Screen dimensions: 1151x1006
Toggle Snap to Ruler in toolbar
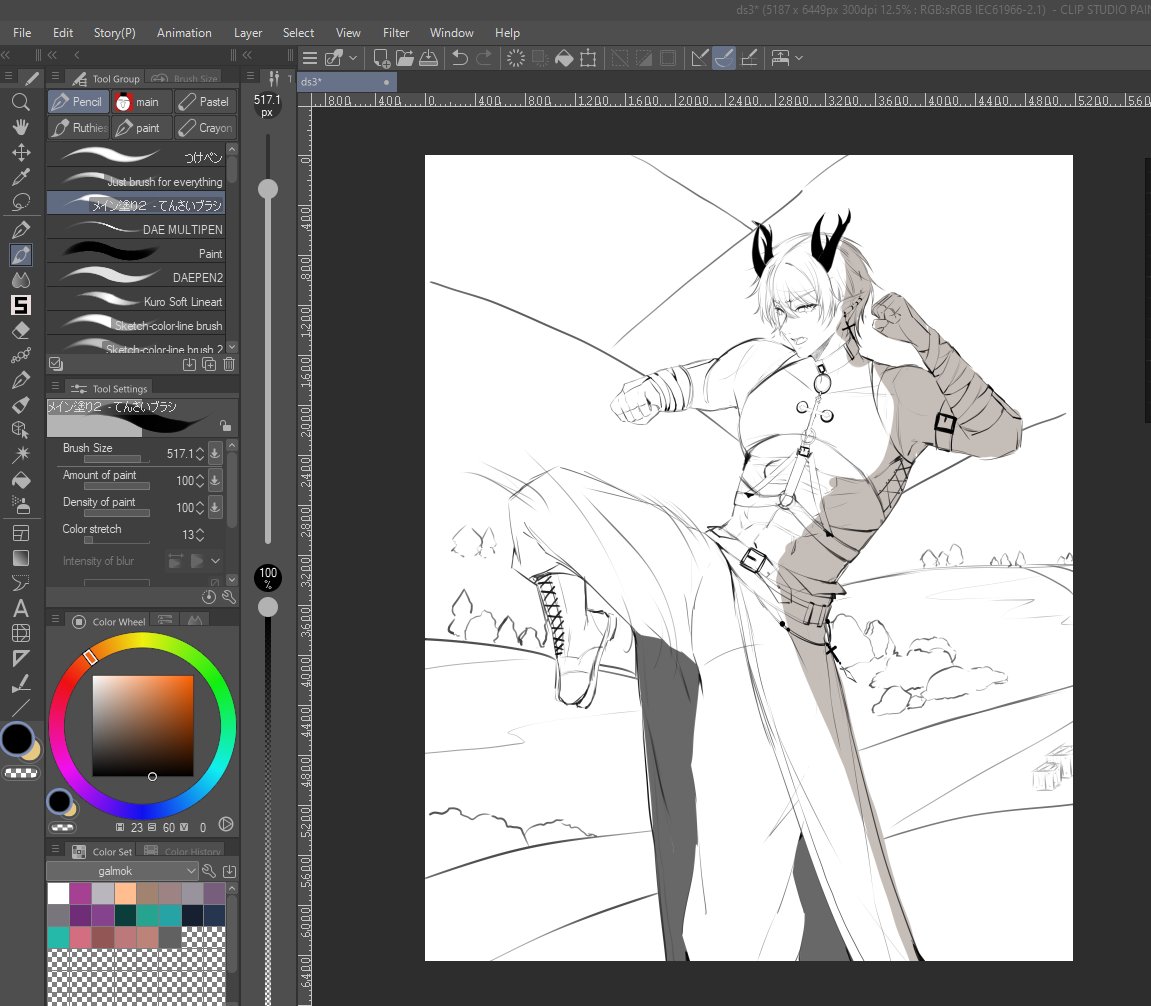(x=700, y=58)
